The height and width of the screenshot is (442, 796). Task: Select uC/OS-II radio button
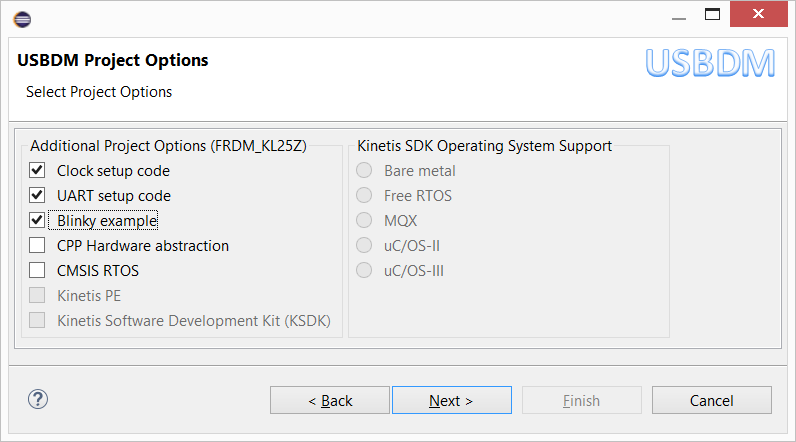point(365,246)
